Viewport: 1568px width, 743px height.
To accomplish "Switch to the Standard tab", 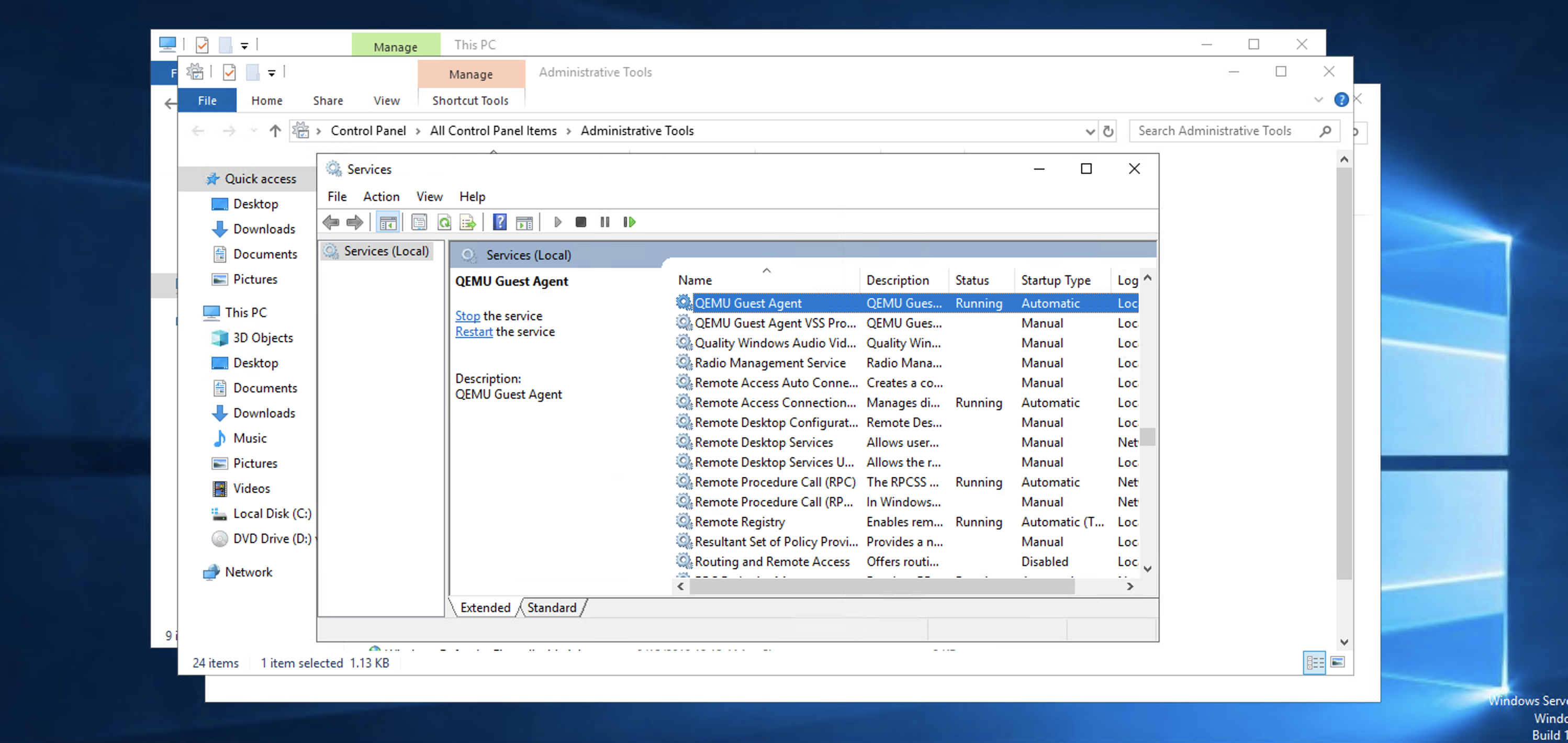I will (x=552, y=607).
